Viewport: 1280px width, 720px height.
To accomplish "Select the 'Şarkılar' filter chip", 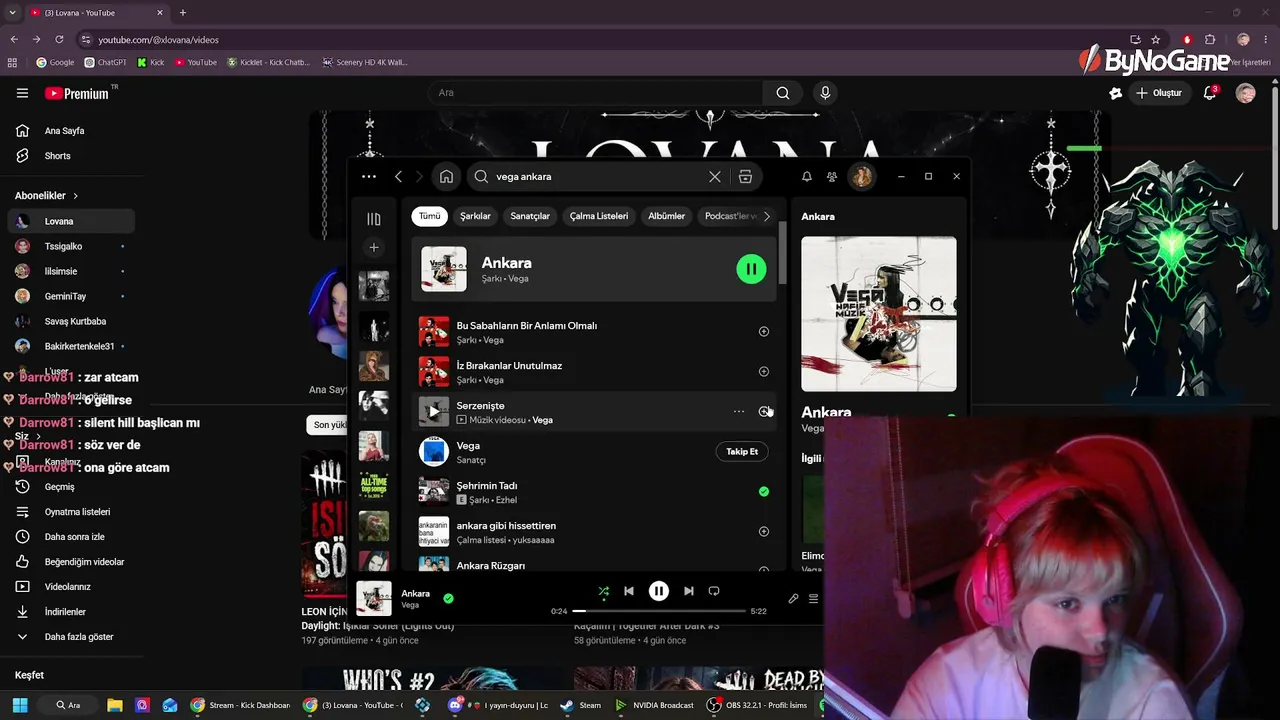I will click(475, 216).
